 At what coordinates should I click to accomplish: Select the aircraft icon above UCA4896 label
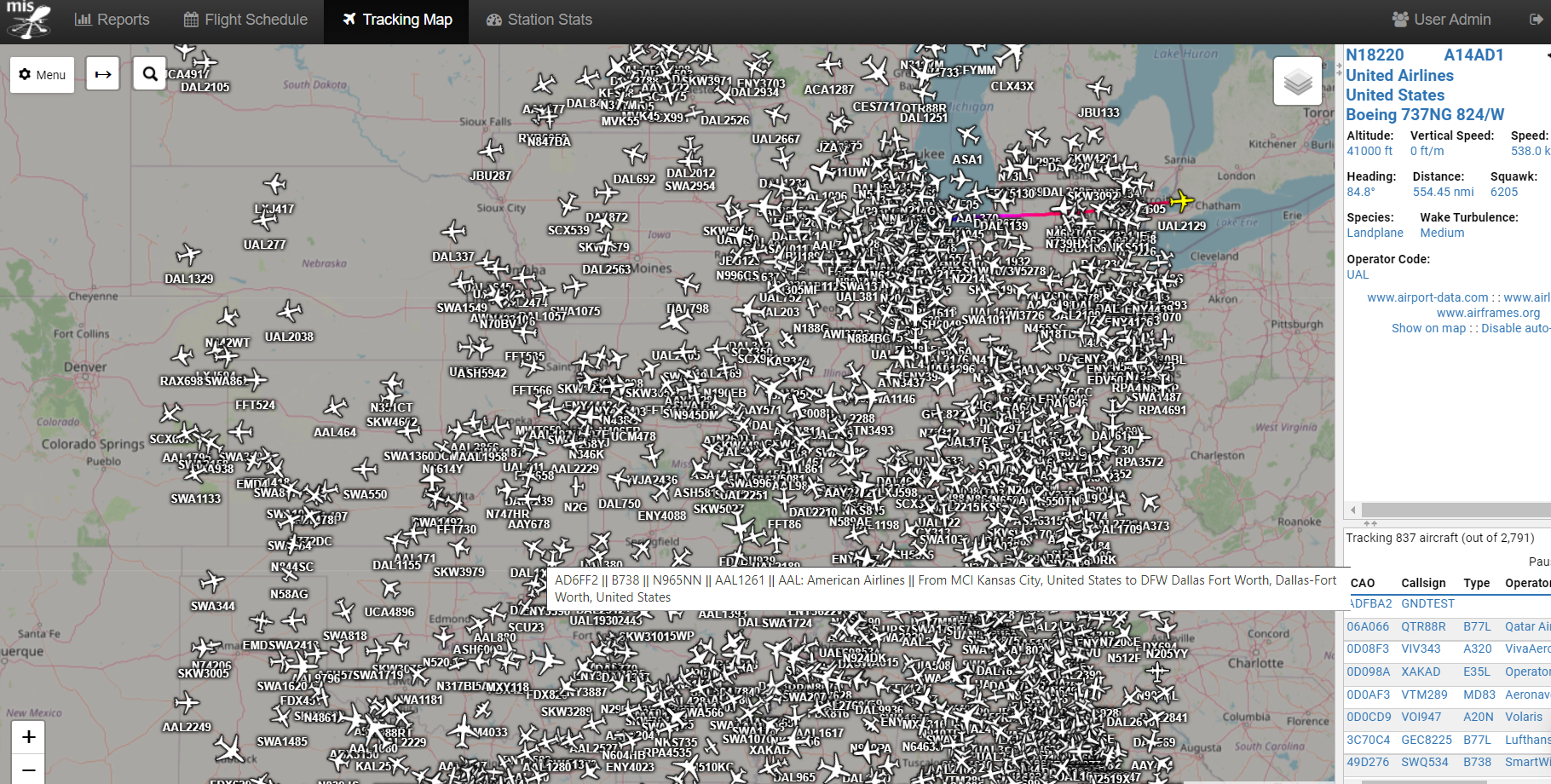(390, 588)
